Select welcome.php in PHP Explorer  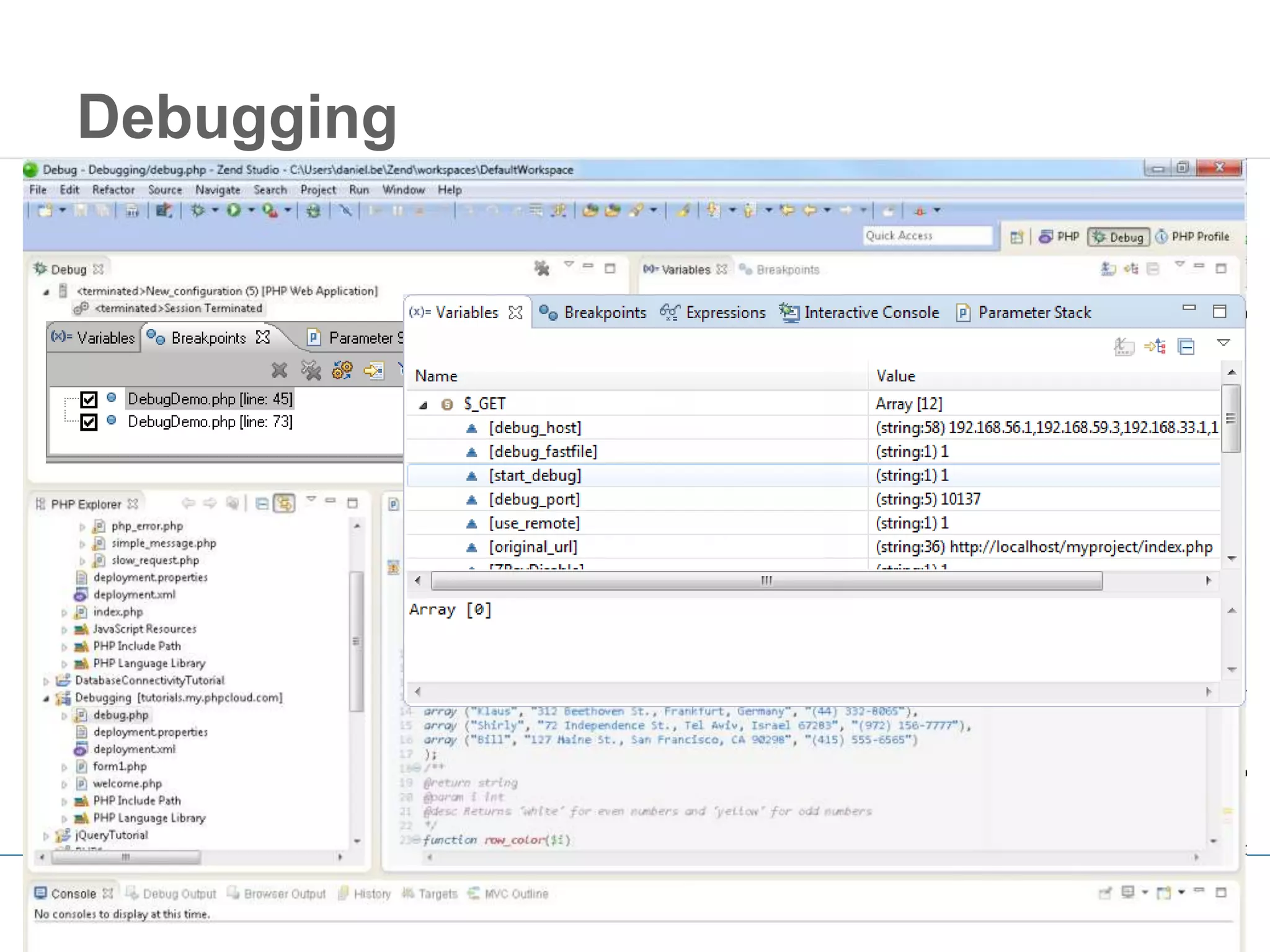coord(127,783)
